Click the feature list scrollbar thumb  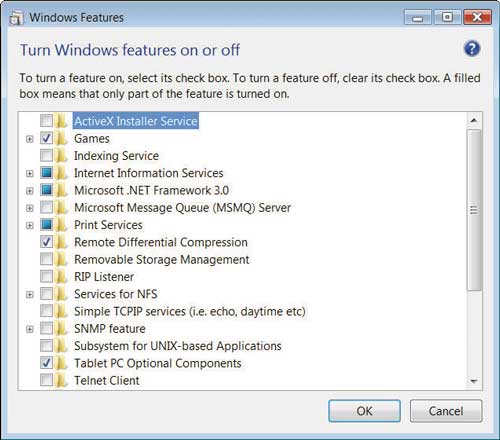point(474,210)
